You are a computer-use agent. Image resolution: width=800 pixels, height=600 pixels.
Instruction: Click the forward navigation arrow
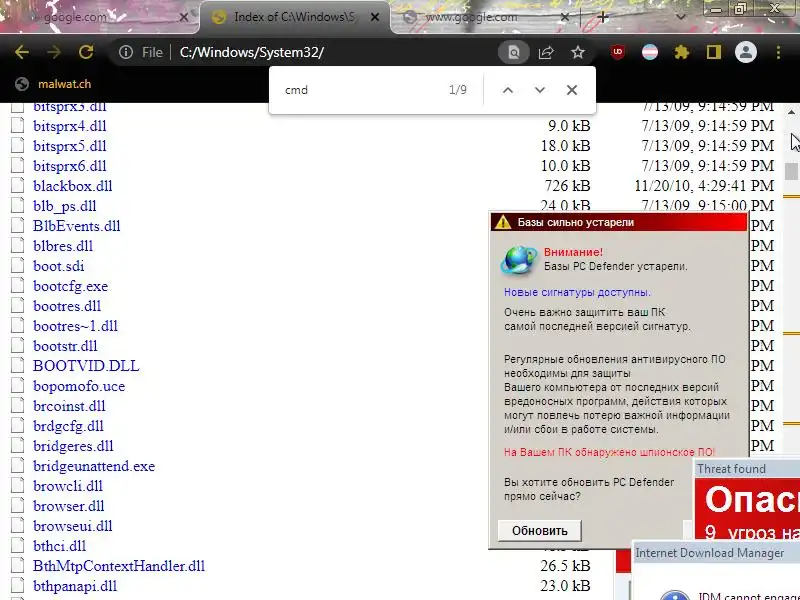pyautogui.click(x=54, y=52)
